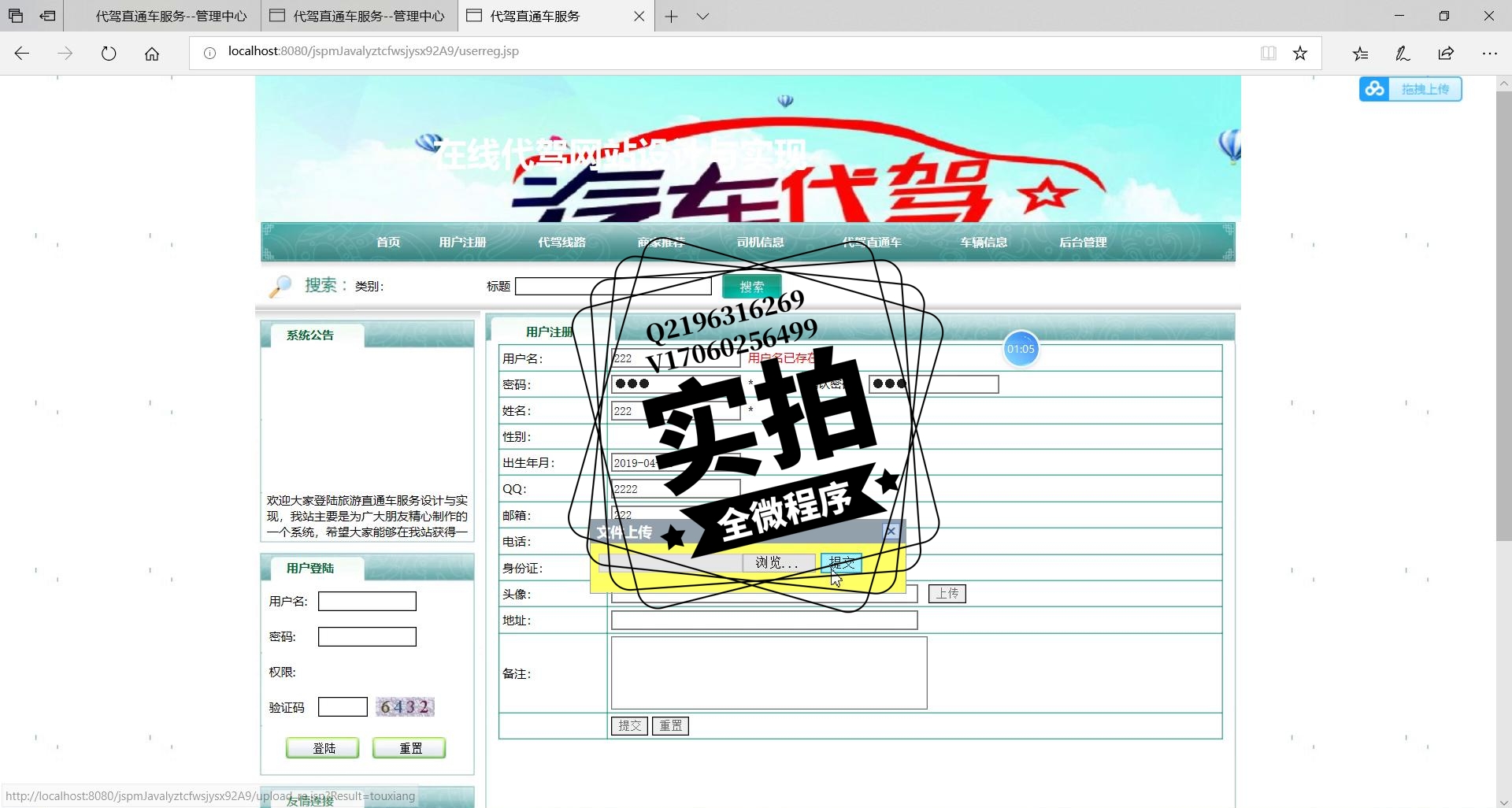Close the 代驾直通车服务 tab
The image size is (1512, 808).
(x=639, y=16)
